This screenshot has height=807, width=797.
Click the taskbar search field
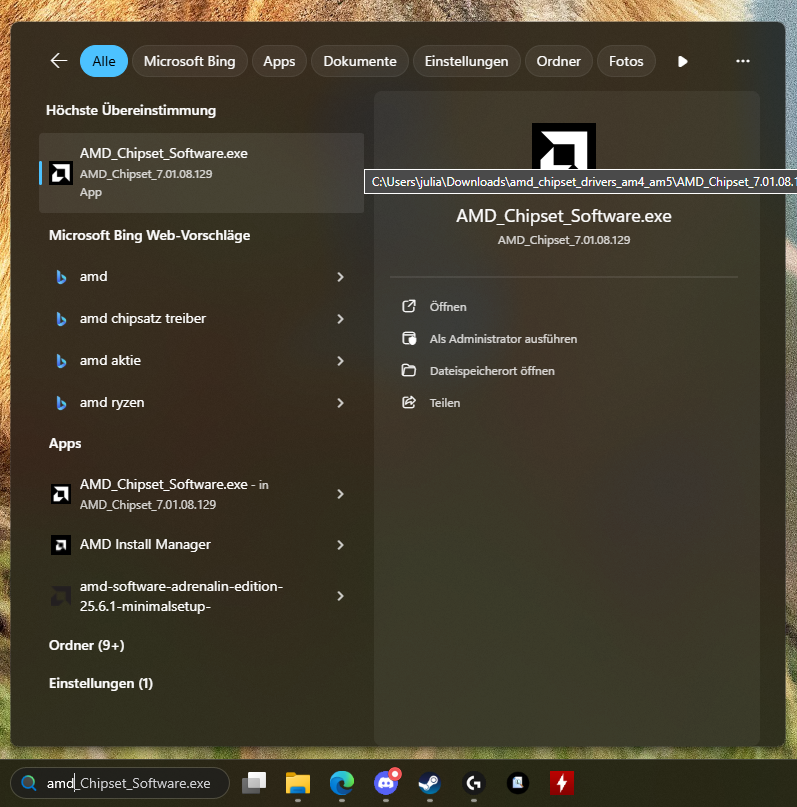click(x=119, y=783)
